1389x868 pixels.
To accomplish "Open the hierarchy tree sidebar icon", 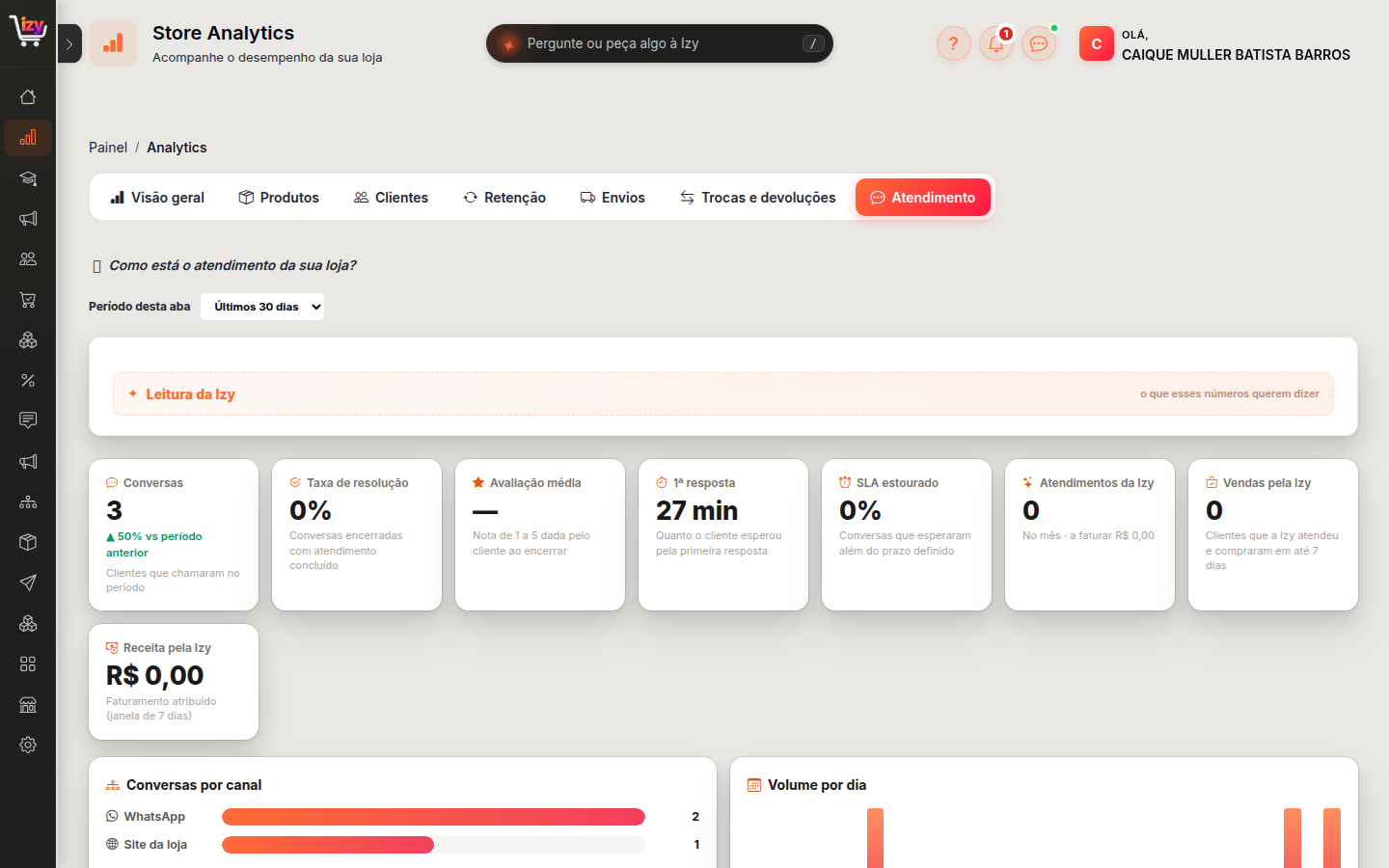I will (x=28, y=502).
